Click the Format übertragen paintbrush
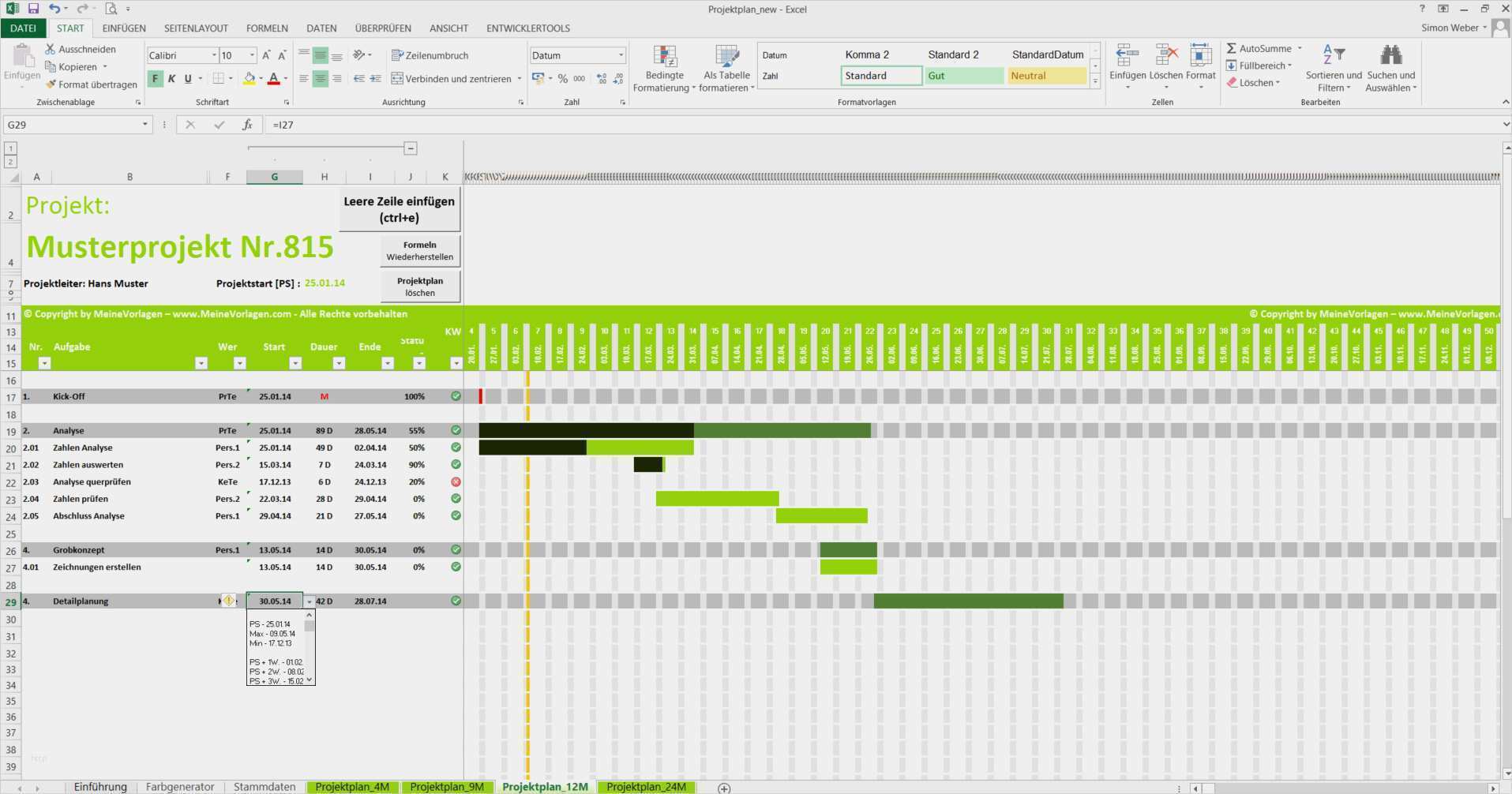Screen dimensions: 1512x794 pyautogui.click(x=51, y=84)
